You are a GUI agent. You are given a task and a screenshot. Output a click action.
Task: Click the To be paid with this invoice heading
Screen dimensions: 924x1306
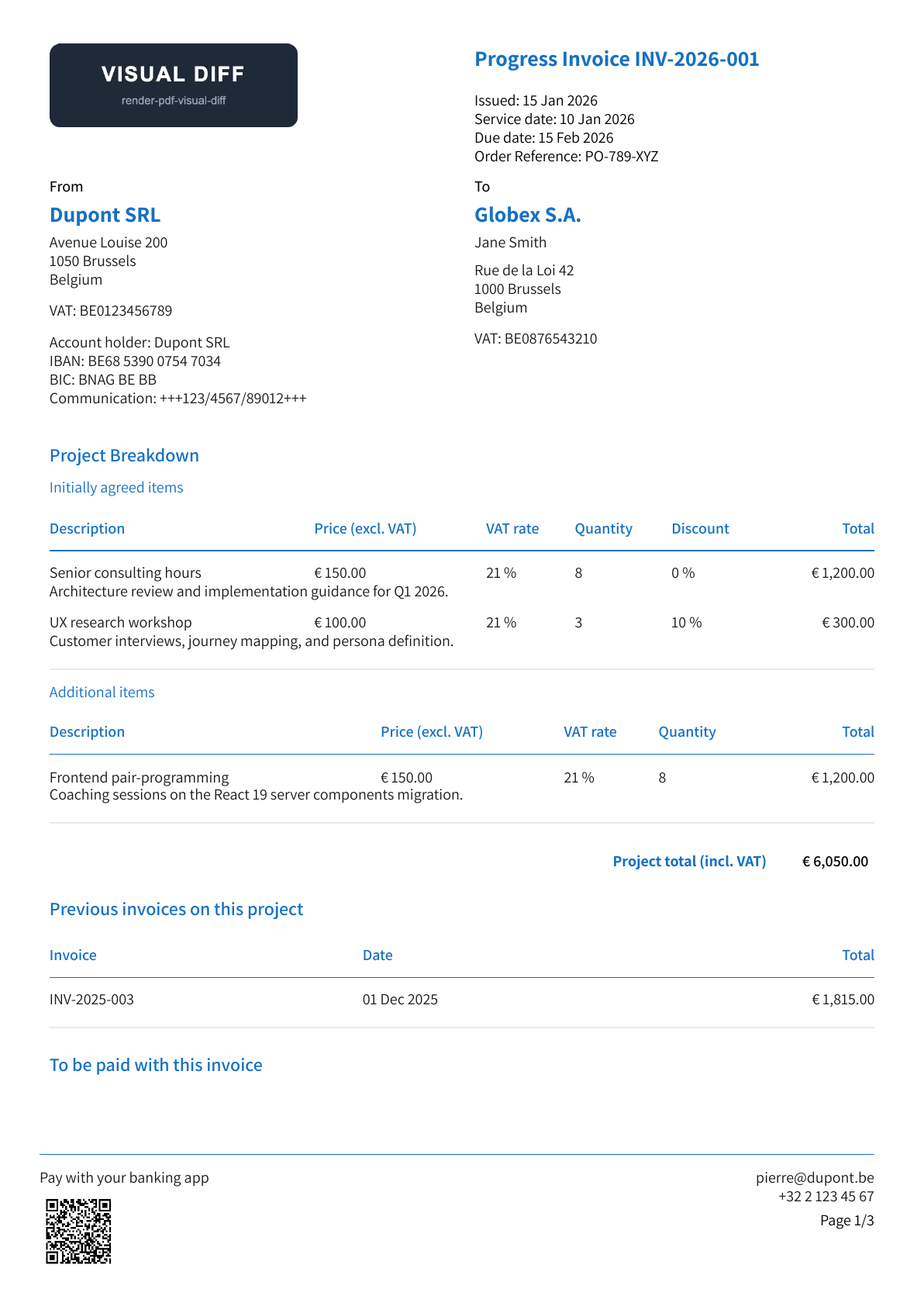point(156,1065)
